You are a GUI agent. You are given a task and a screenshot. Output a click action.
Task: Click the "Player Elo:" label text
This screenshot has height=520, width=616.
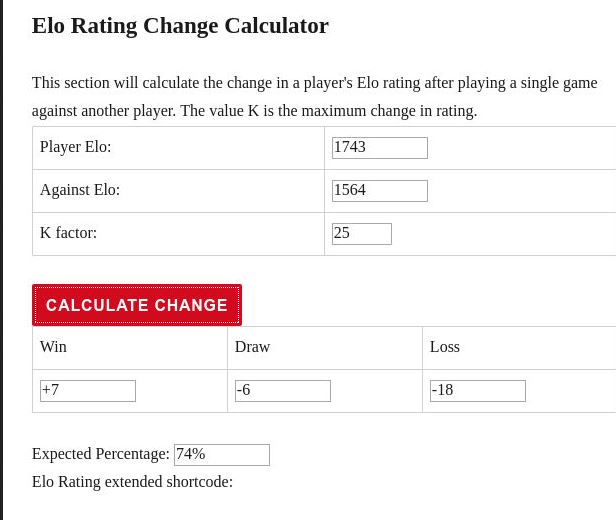coord(76,147)
